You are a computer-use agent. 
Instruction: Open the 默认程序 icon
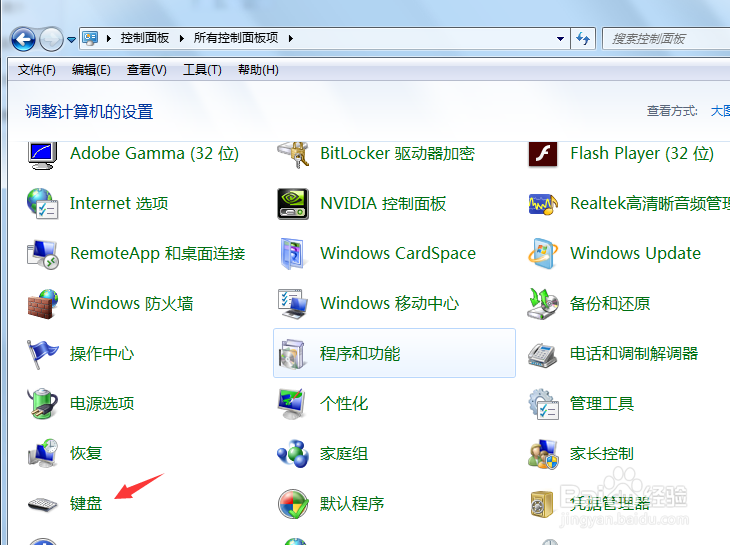pyautogui.click(x=293, y=504)
